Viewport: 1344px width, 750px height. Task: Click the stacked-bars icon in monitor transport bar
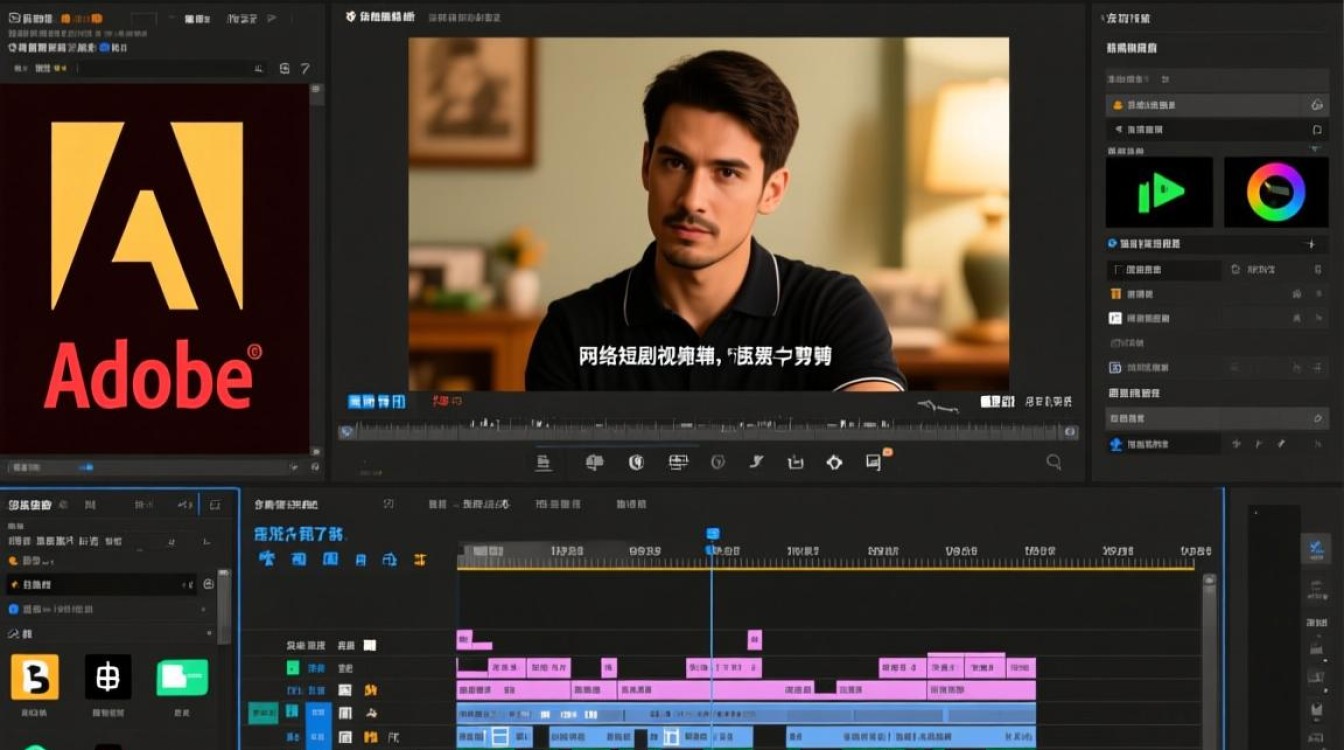point(678,462)
